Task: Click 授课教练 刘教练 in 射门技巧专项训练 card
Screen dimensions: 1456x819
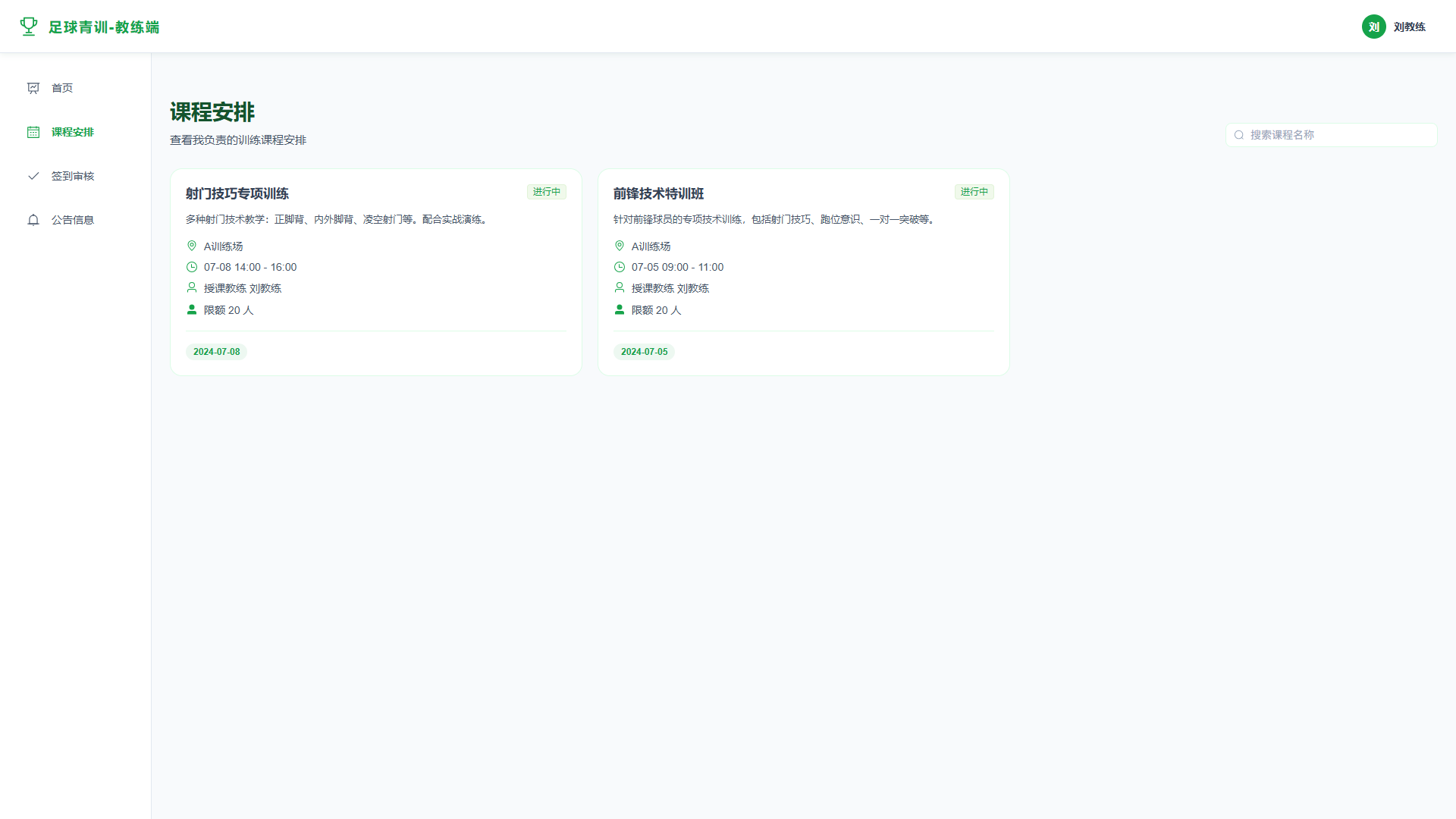Action: [x=243, y=288]
